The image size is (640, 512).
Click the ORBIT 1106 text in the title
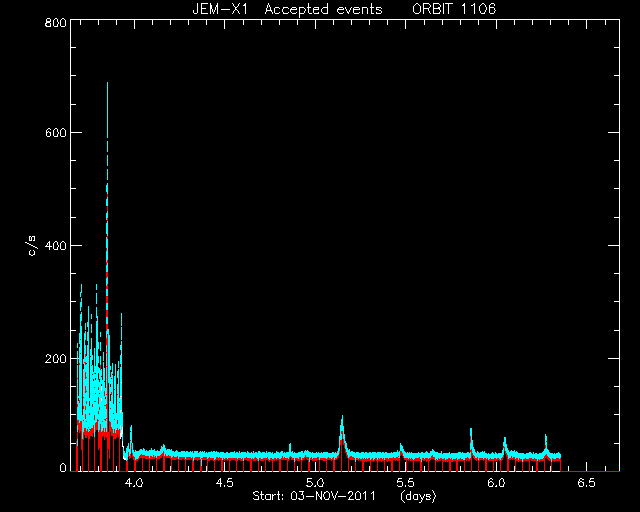pos(454,9)
